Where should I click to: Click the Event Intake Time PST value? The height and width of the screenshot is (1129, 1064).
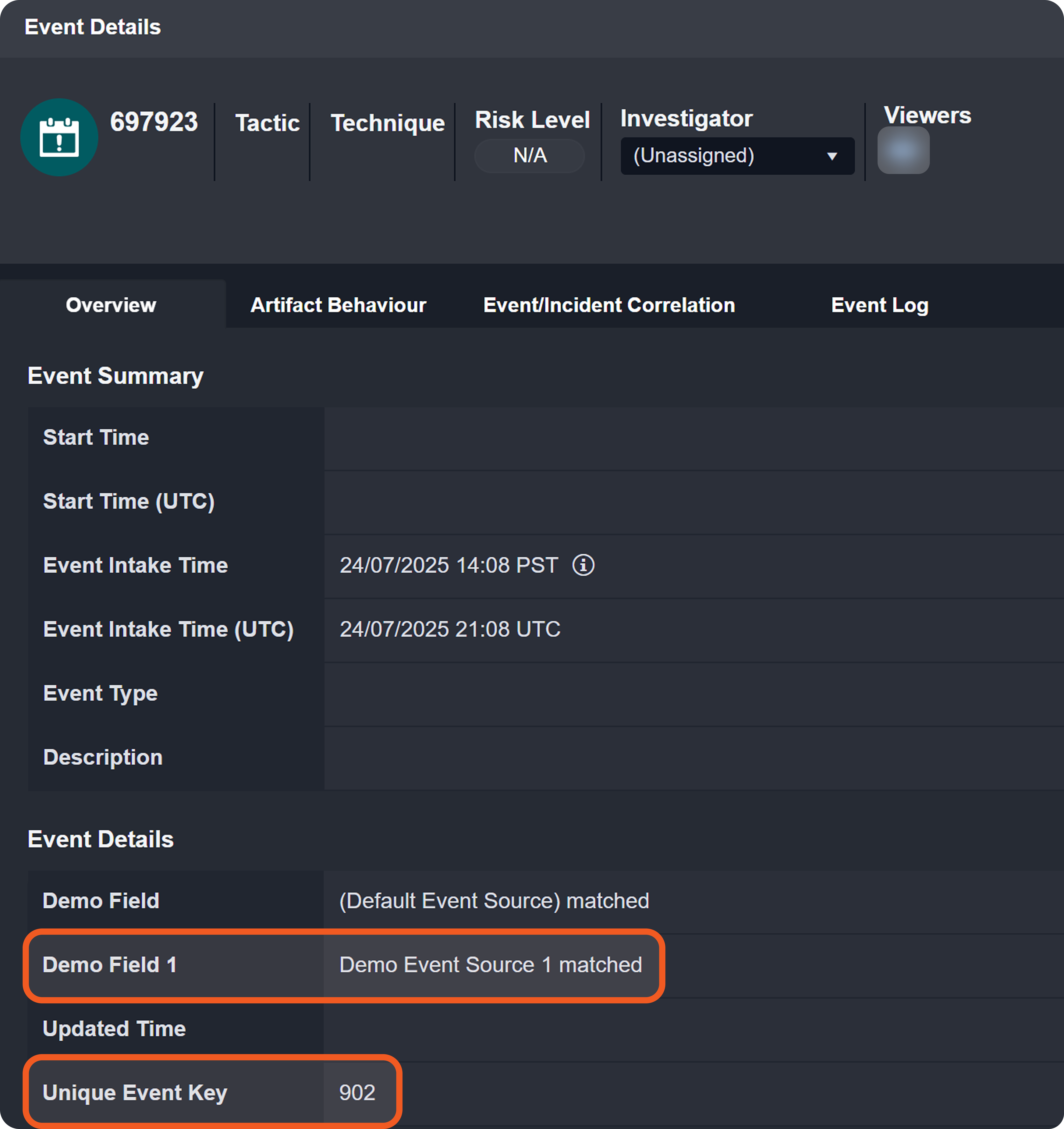449,565
